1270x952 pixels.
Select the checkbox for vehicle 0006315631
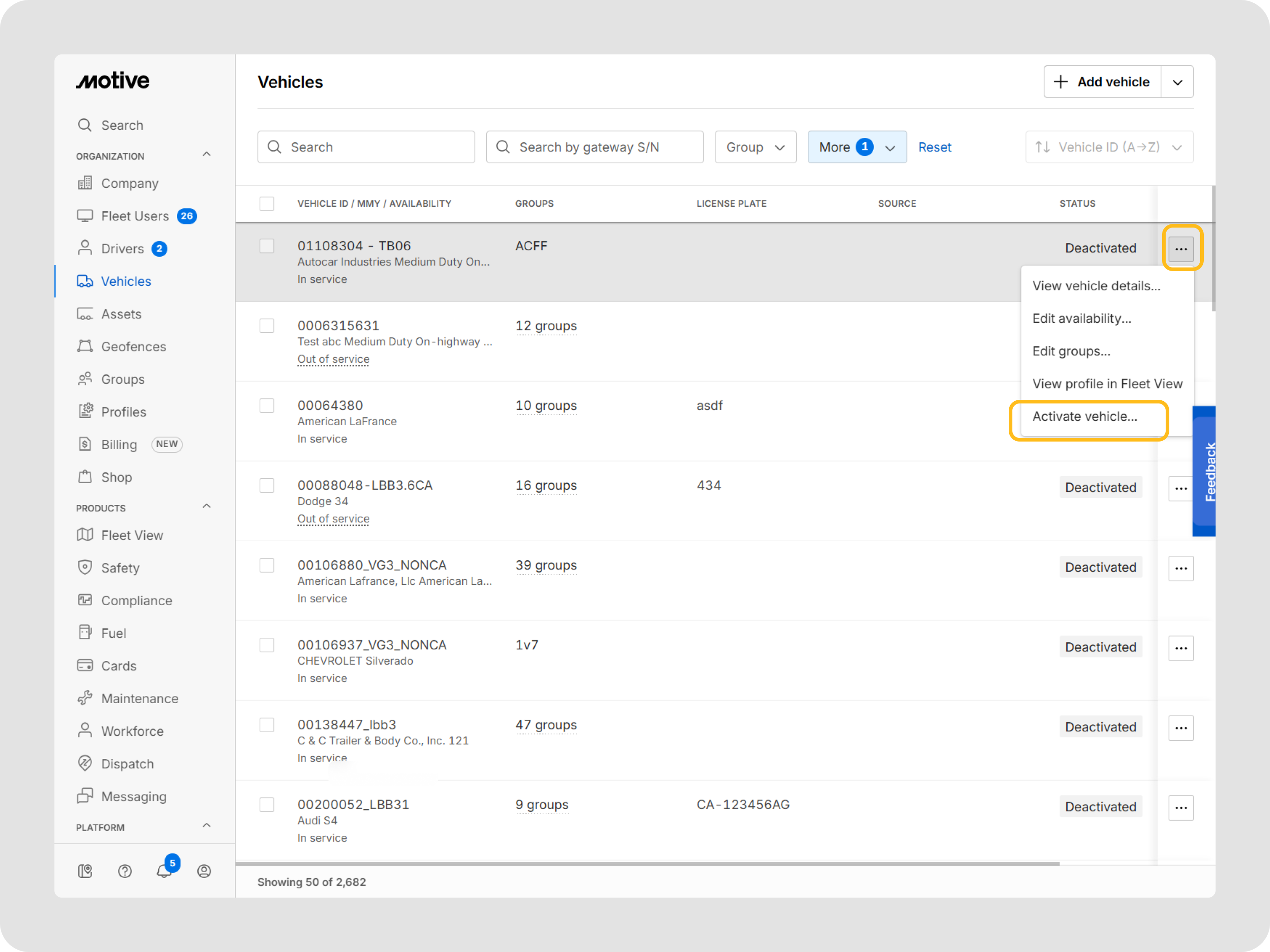pos(267,326)
